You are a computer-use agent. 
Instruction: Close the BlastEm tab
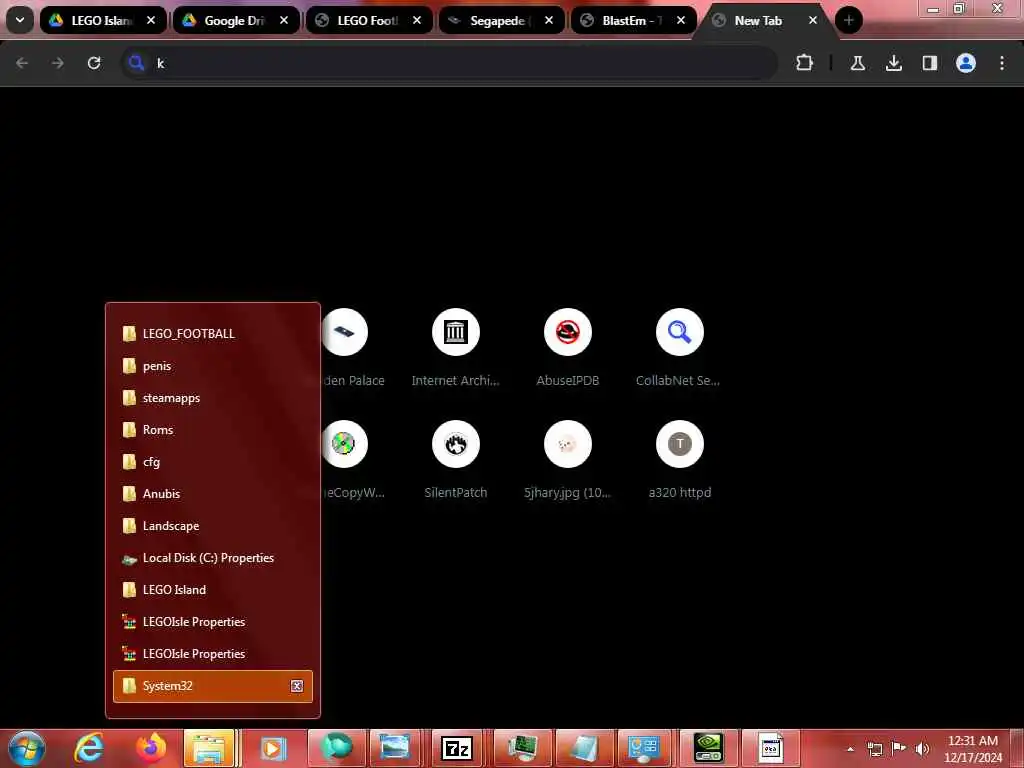681,20
